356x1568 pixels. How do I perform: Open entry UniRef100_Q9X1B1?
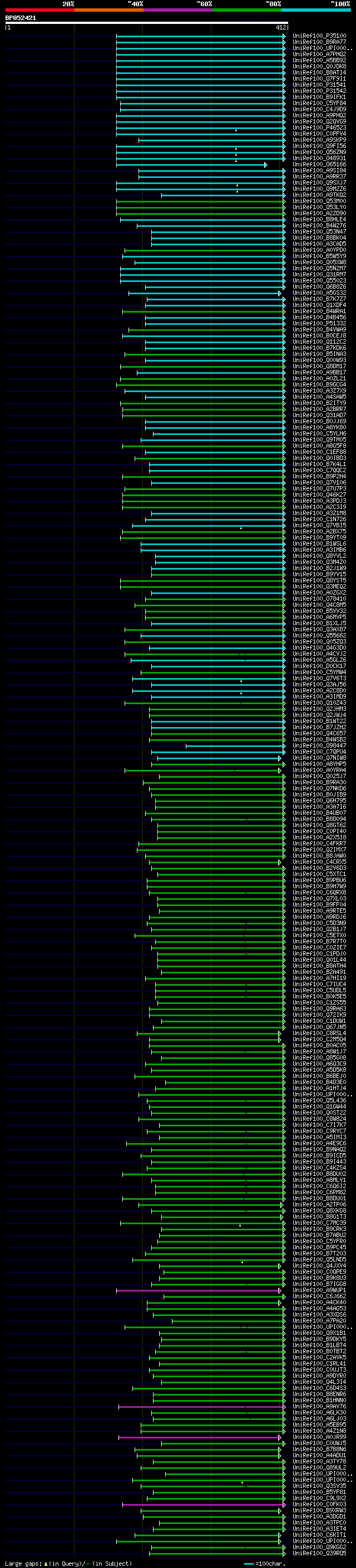pyautogui.click(x=319, y=1333)
